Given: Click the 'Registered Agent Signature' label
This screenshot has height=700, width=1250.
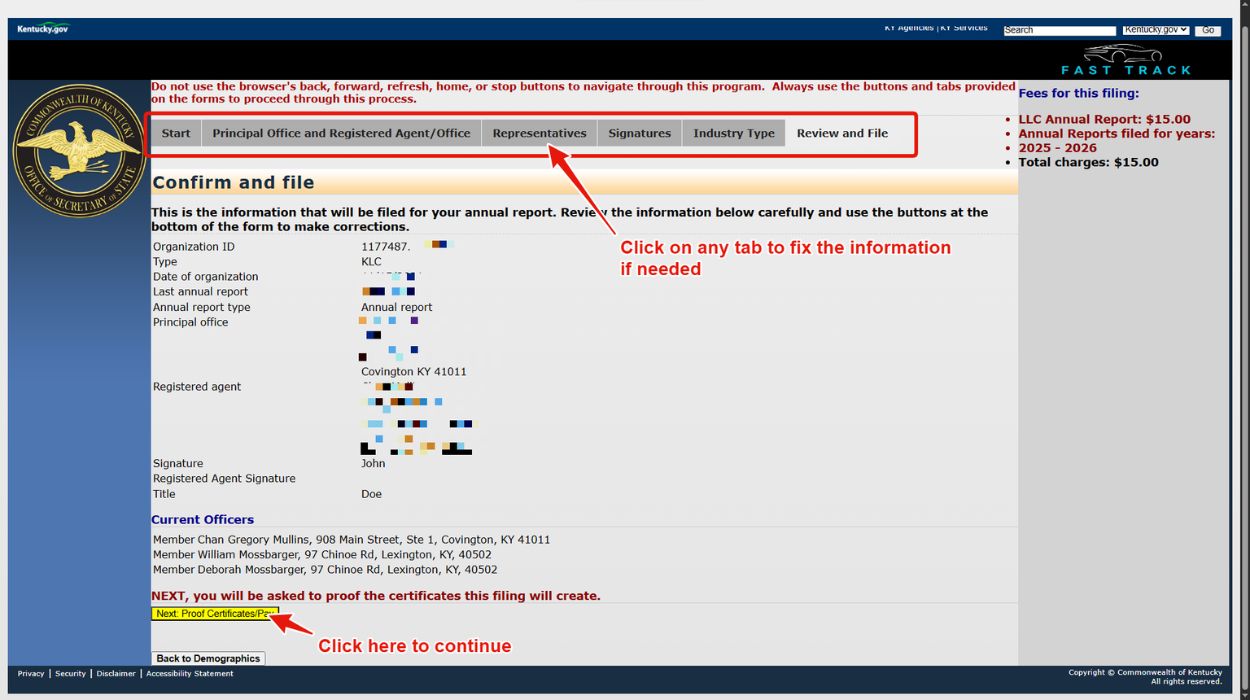Looking at the screenshot, I should [224, 478].
